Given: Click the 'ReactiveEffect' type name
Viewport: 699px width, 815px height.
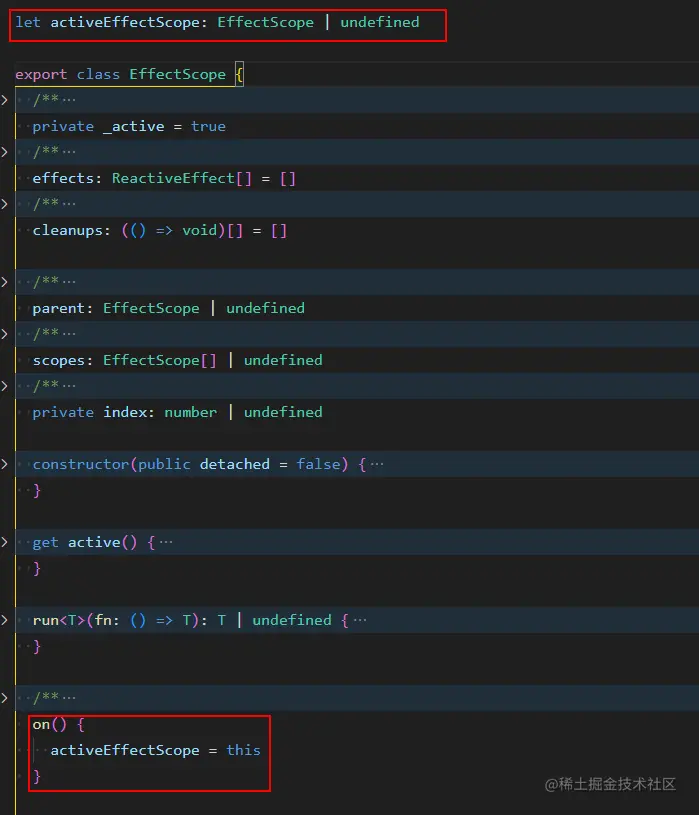Looking at the screenshot, I should 173,178.
